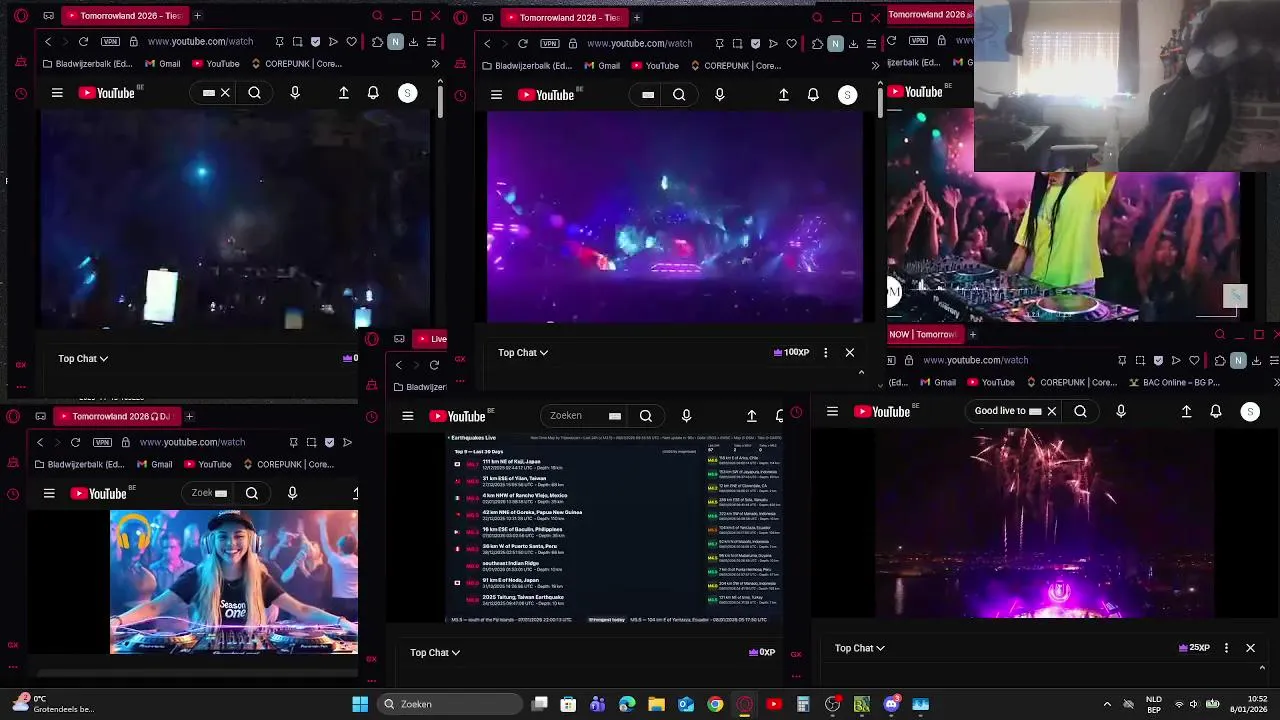1280x720 pixels.
Task: Select 'Tomorrowland 2026 DJ' tab in bottom-left window
Action: pos(116,416)
